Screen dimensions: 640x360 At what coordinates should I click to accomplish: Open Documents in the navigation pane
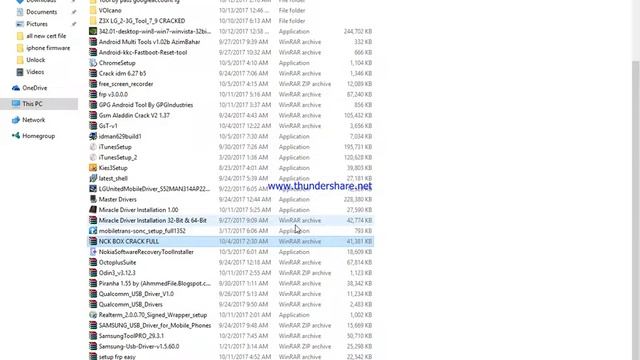(x=41, y=12)
